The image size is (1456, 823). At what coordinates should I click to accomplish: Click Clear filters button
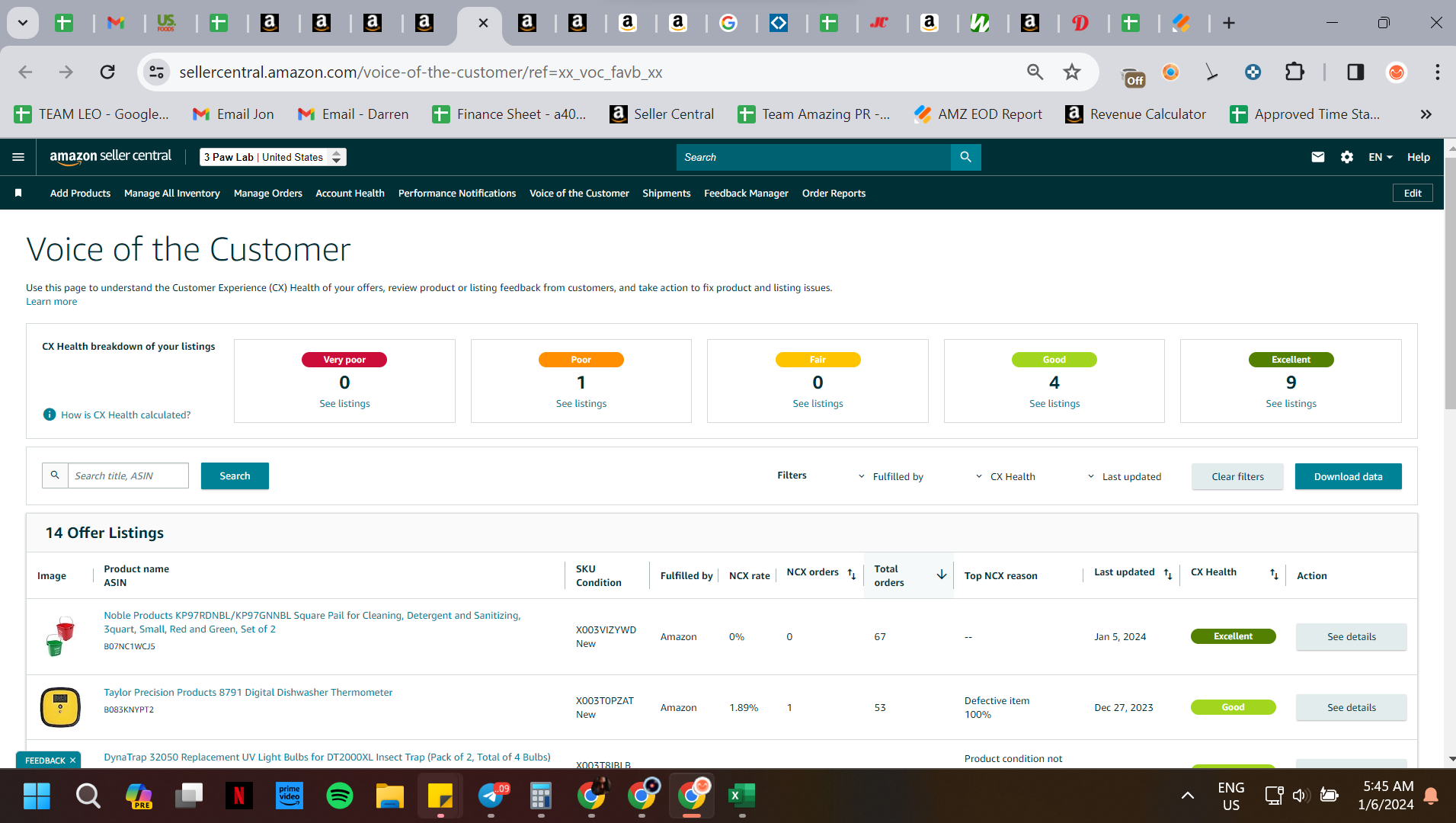[1237, 476]
